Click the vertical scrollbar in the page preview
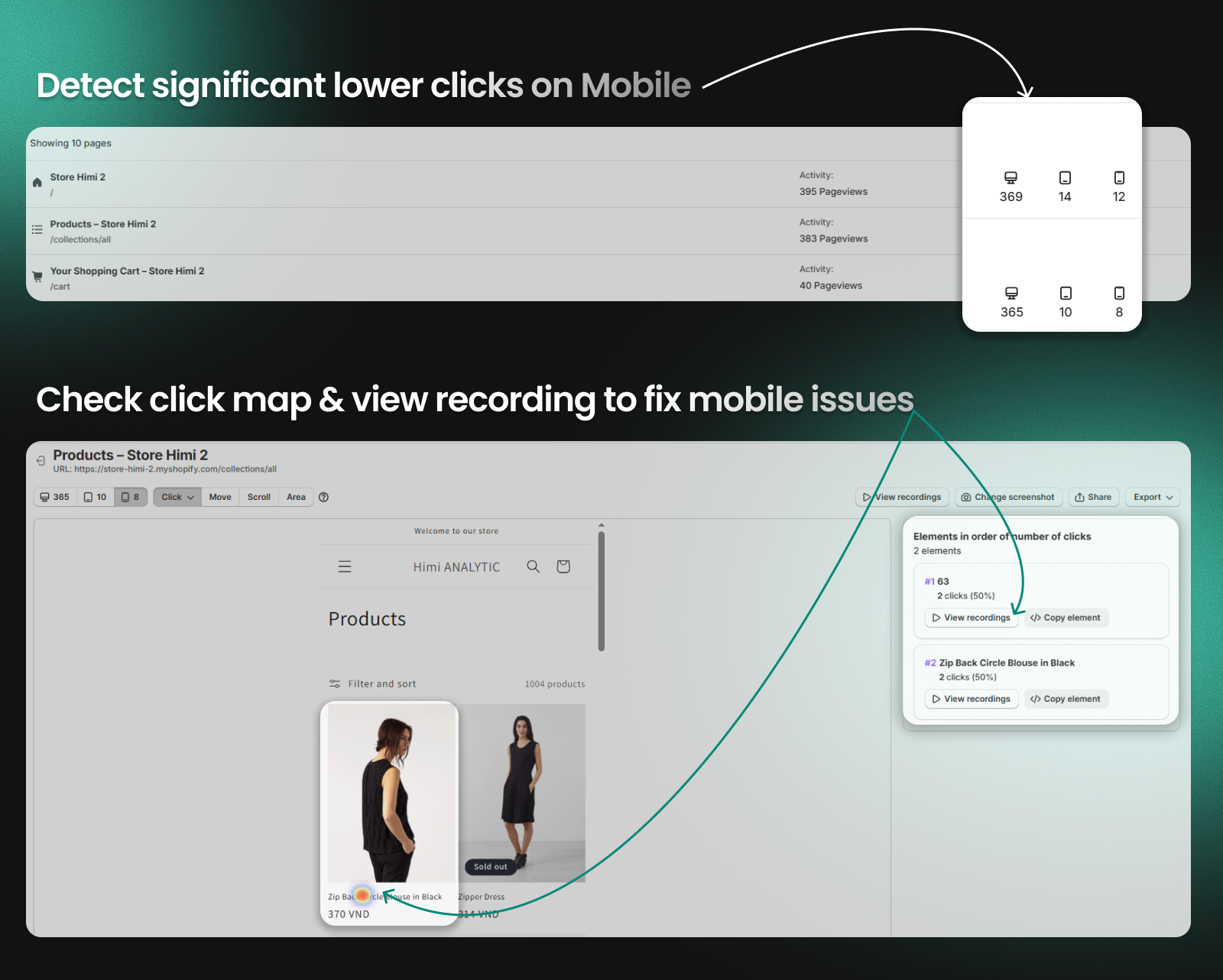This screenshot has height=980, width=1223. (602, 589)
